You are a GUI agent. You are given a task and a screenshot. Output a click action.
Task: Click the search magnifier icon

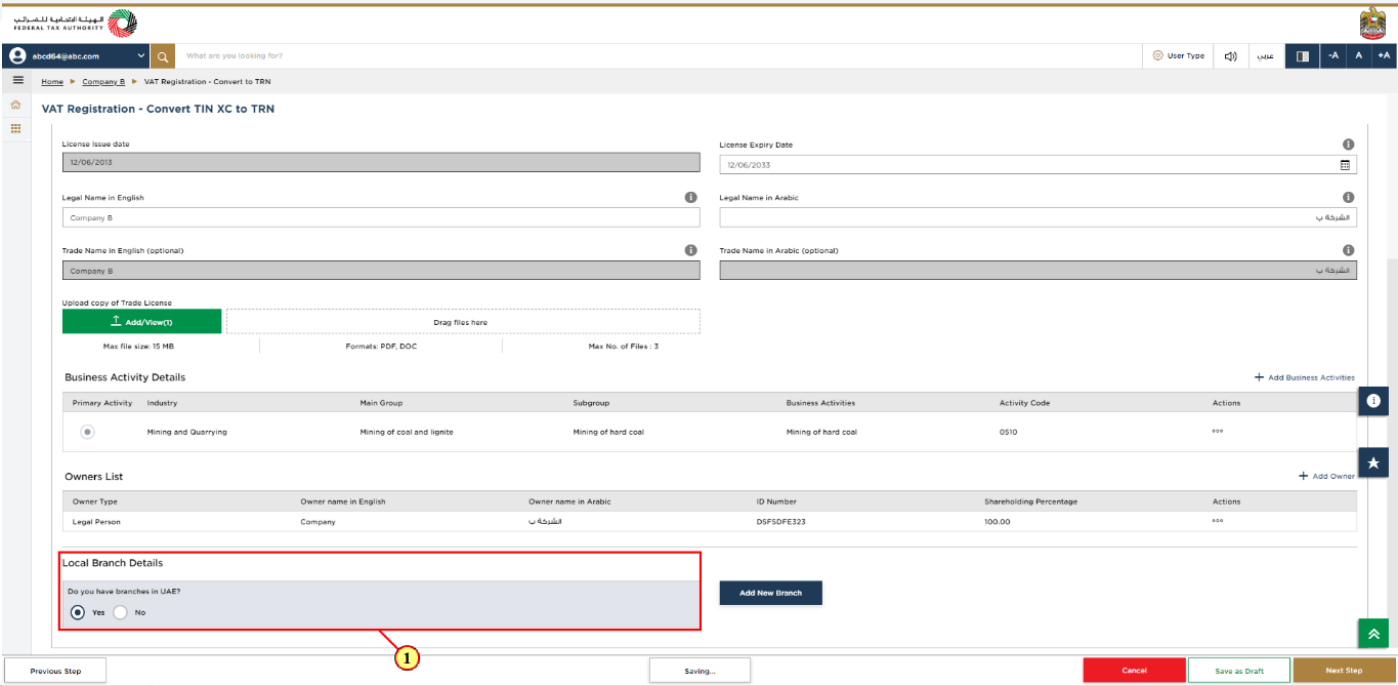click(163, 56)
